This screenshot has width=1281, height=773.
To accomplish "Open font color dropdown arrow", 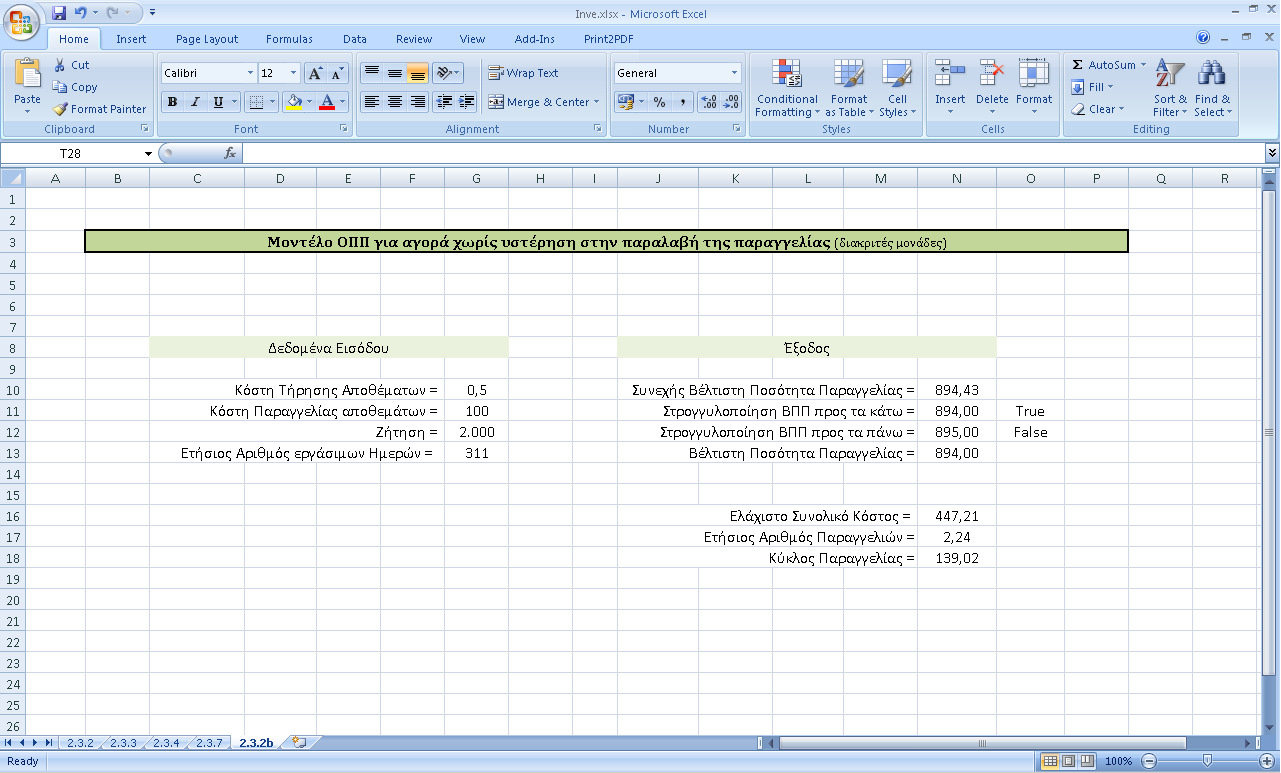I will click(x=342, y=102).
